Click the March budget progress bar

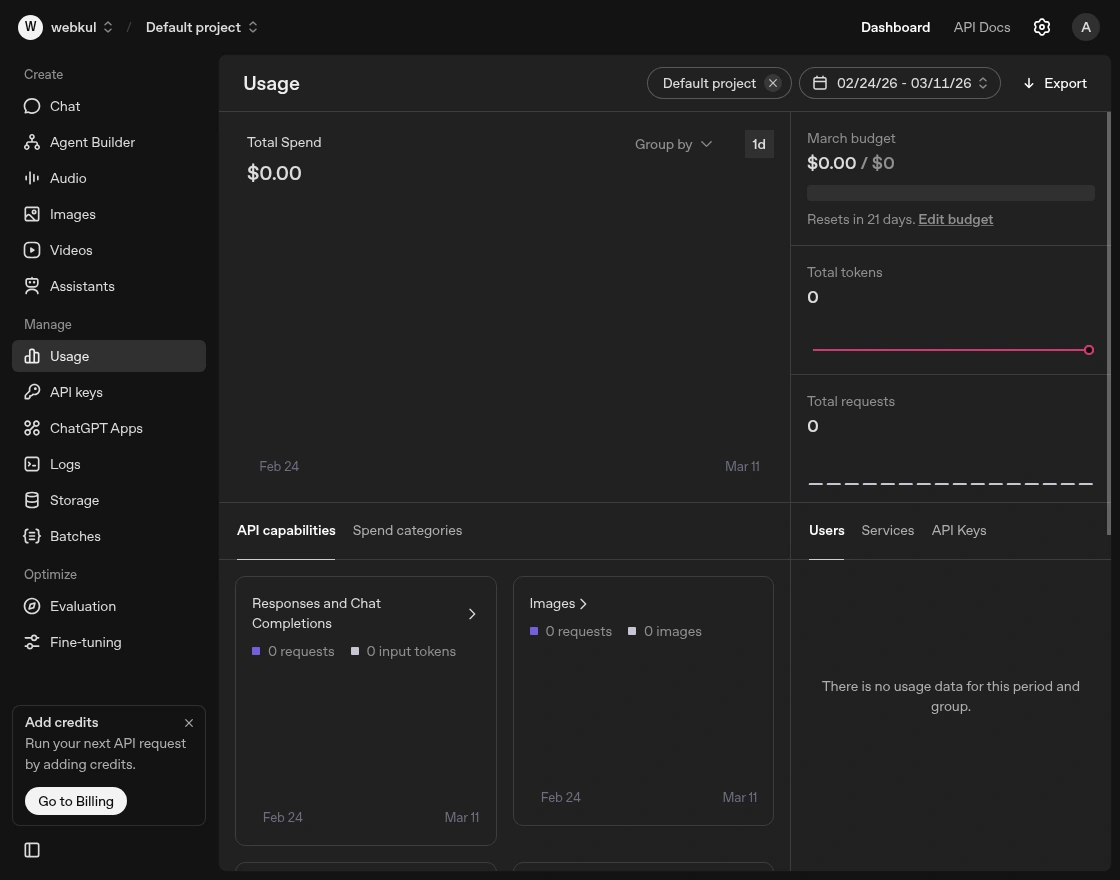(950, 193)
